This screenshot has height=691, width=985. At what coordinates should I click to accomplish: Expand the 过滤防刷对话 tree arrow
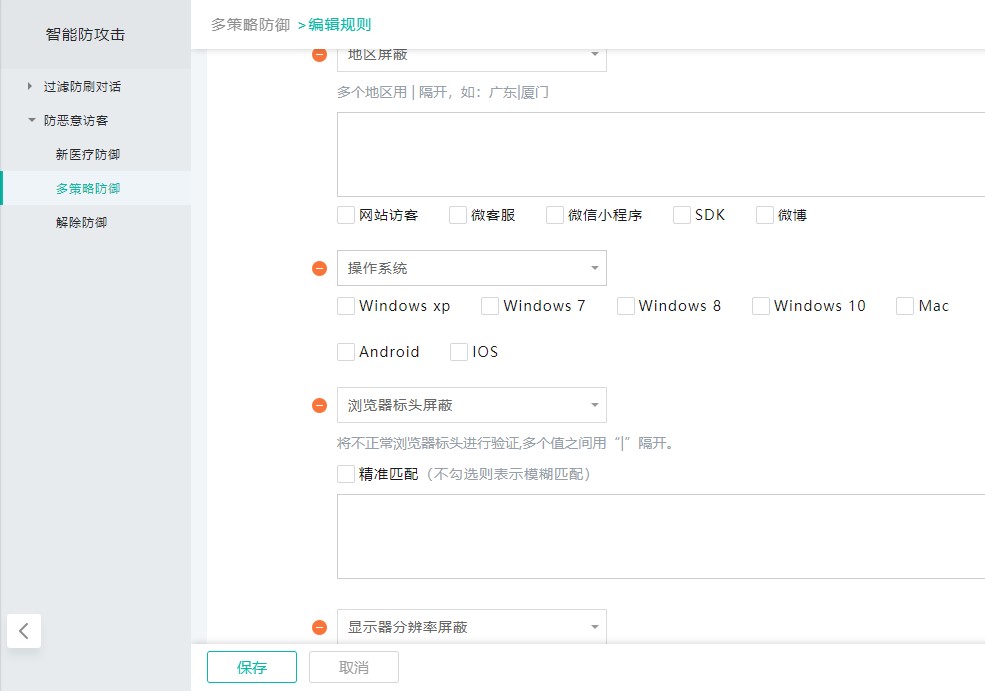31,87
